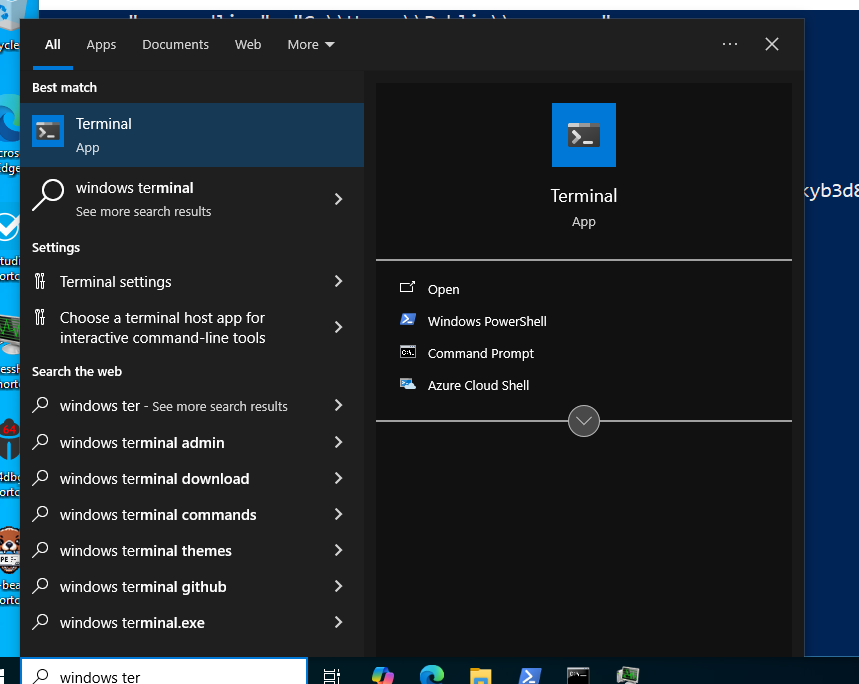859x684 pixels.
Task: Select the windows terminal search suggestion
Action: pyautogui.click(x=192, y=199)
